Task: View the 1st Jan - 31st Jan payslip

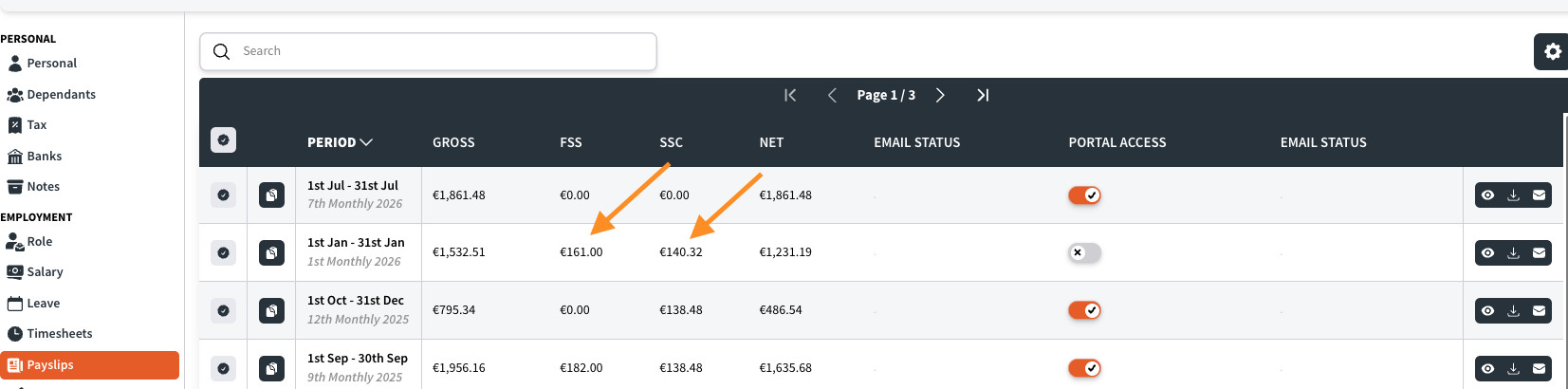Action: click(x=1488, y=253)
